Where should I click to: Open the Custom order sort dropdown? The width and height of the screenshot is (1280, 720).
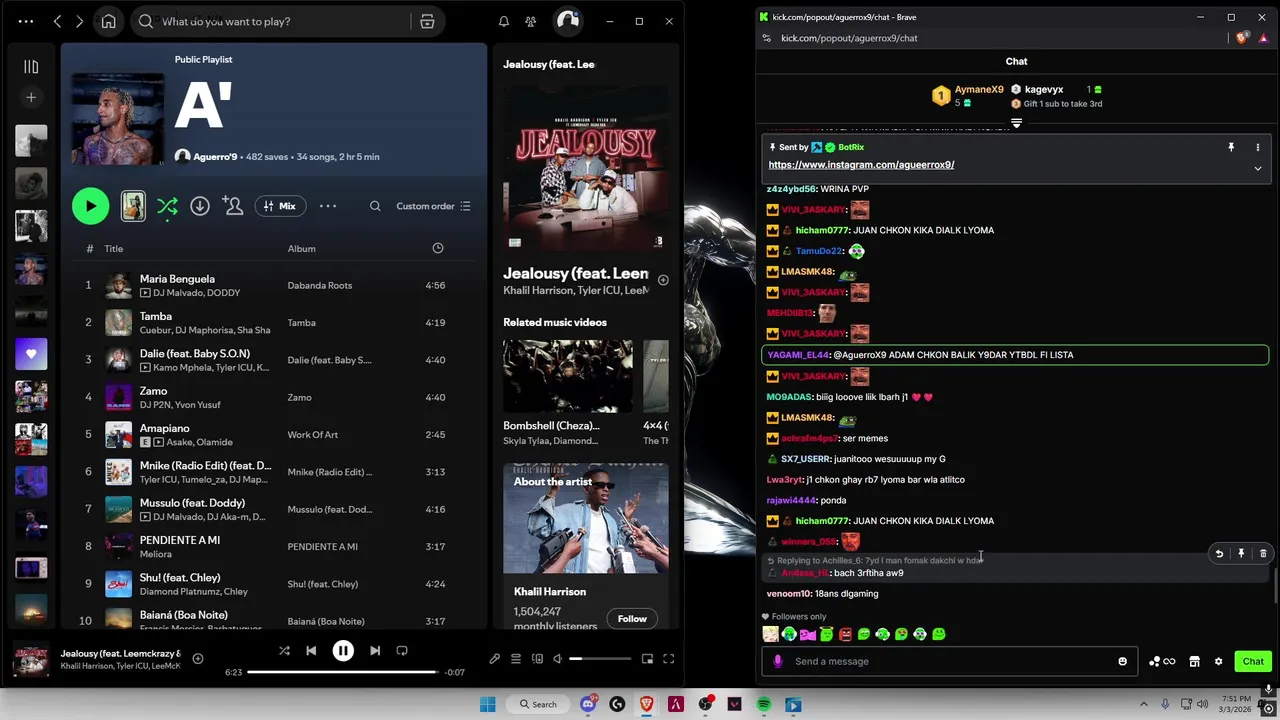tap(433, 206)
